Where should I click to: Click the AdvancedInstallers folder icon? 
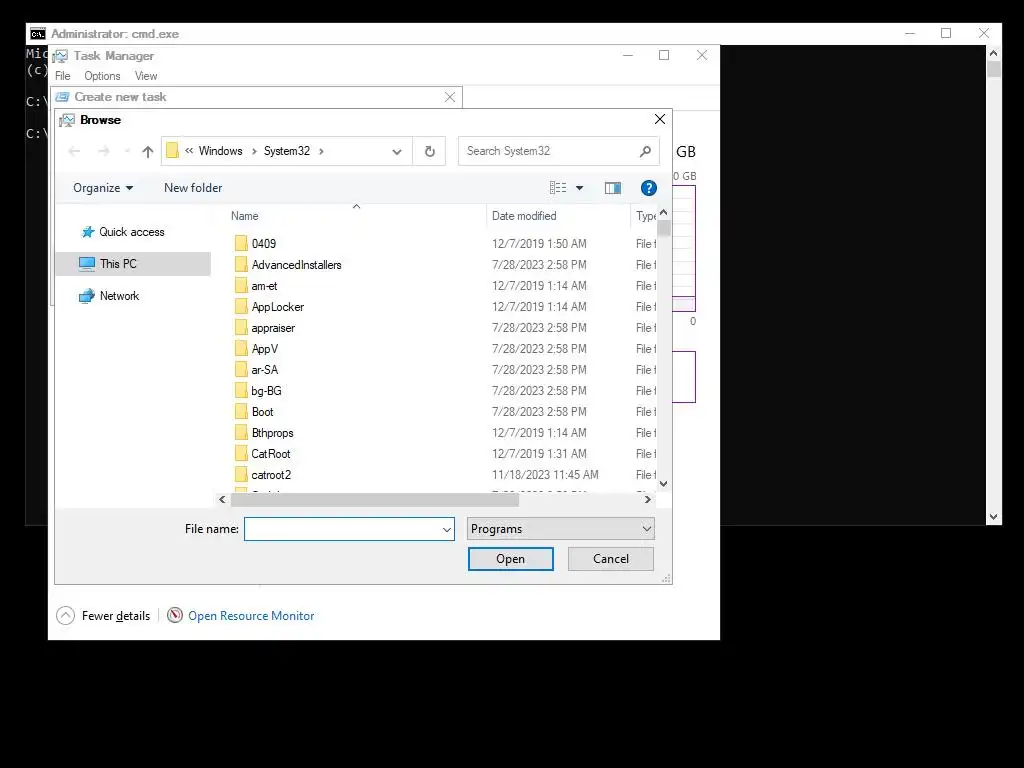241,264
